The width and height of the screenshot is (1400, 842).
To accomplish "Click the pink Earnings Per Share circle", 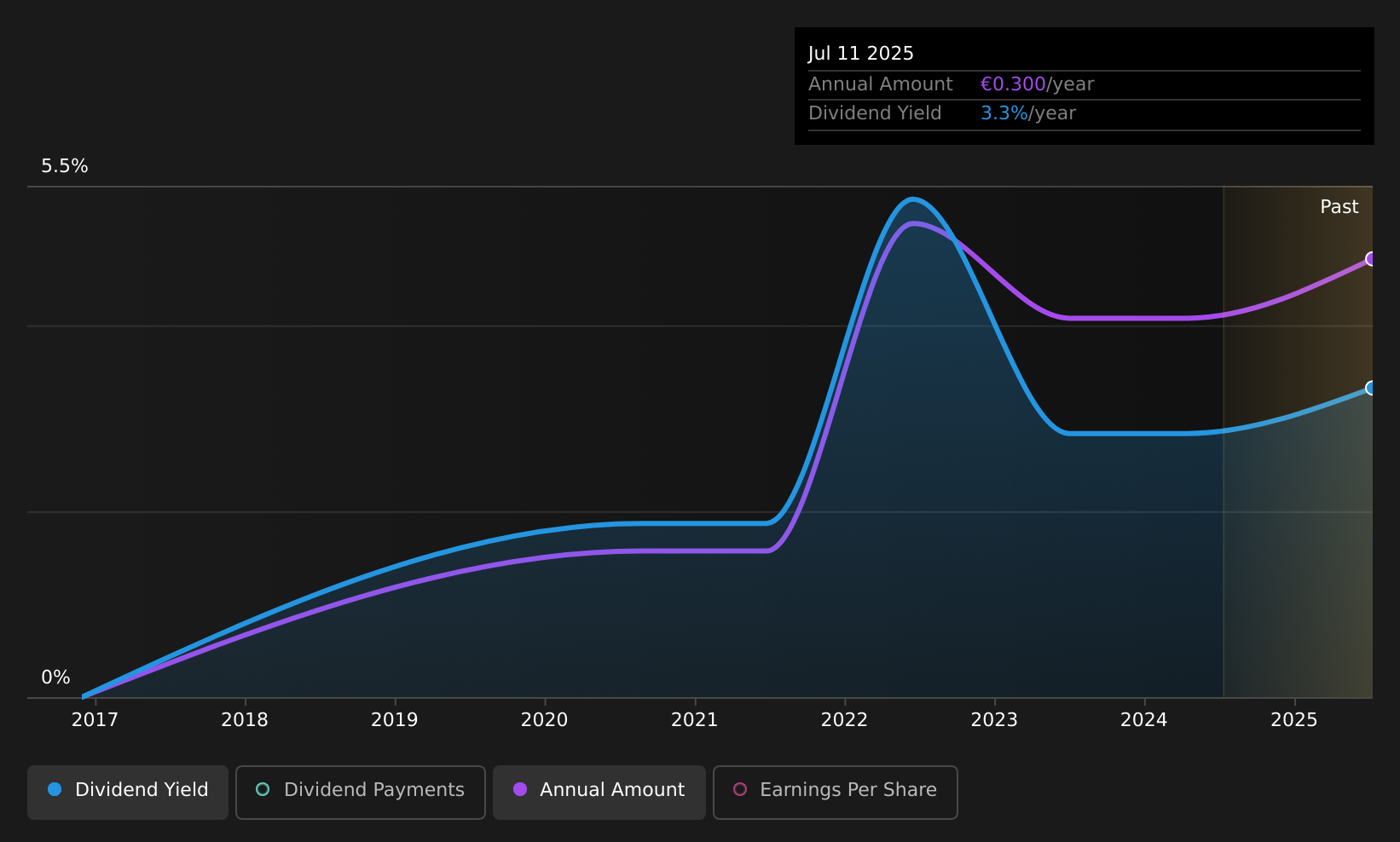I will point(740,789).
